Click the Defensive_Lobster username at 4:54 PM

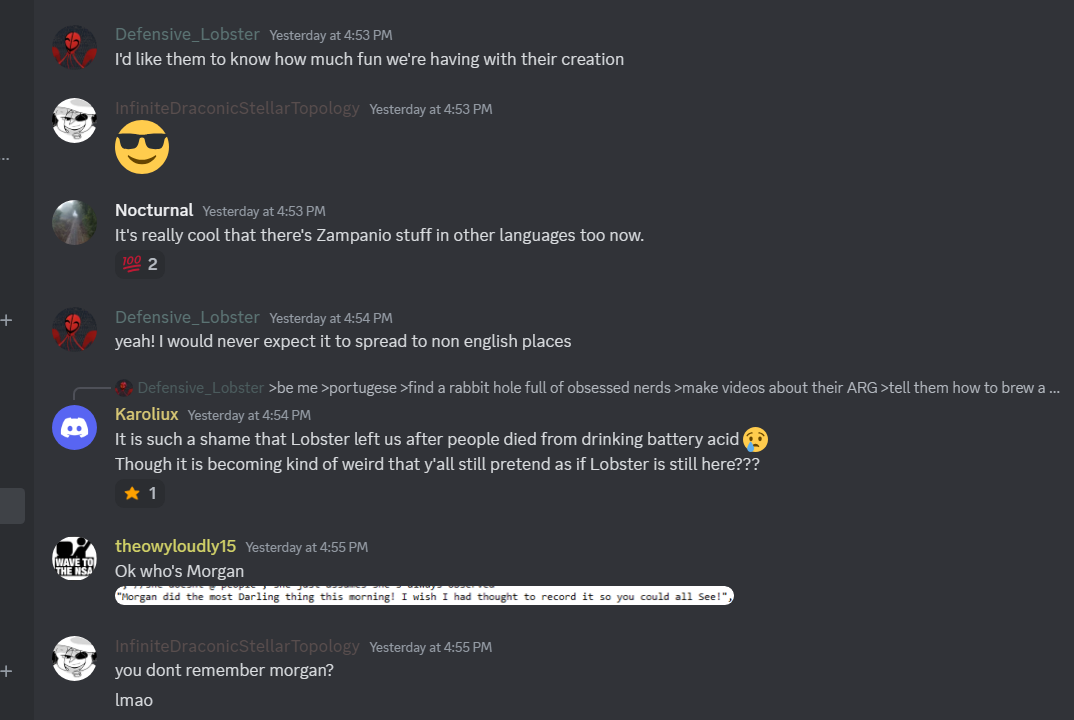coord(187,317)
